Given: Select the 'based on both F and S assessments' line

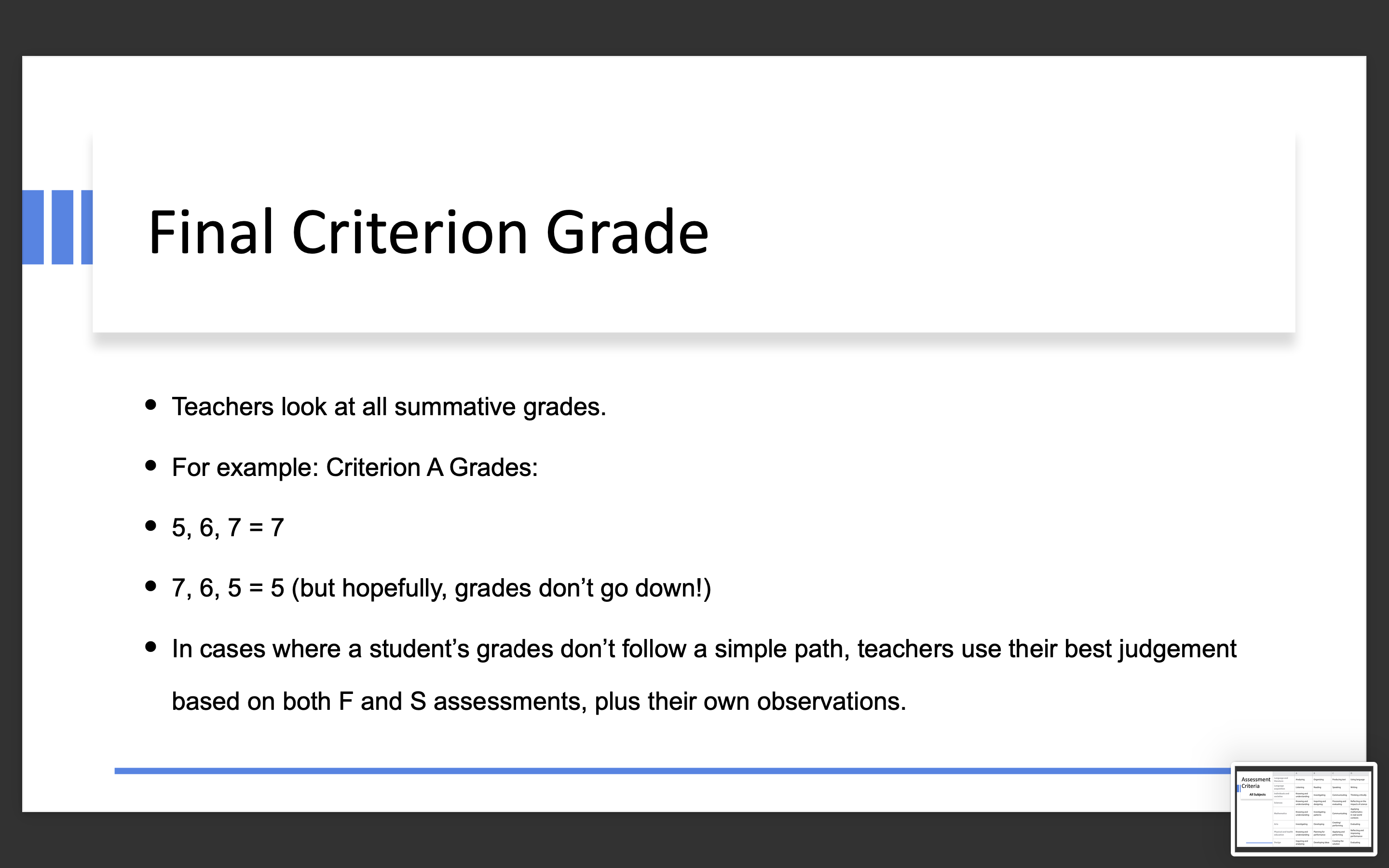Looking at the screenshot, I should [538, 702].
